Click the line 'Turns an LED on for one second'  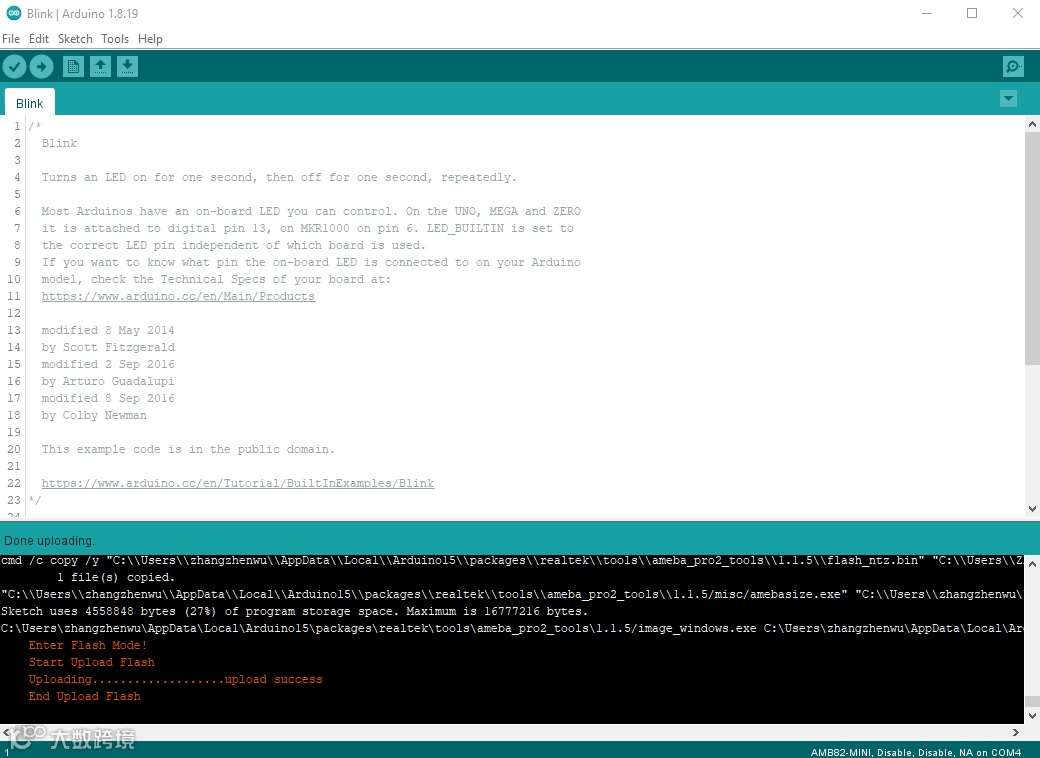point(279,177)
